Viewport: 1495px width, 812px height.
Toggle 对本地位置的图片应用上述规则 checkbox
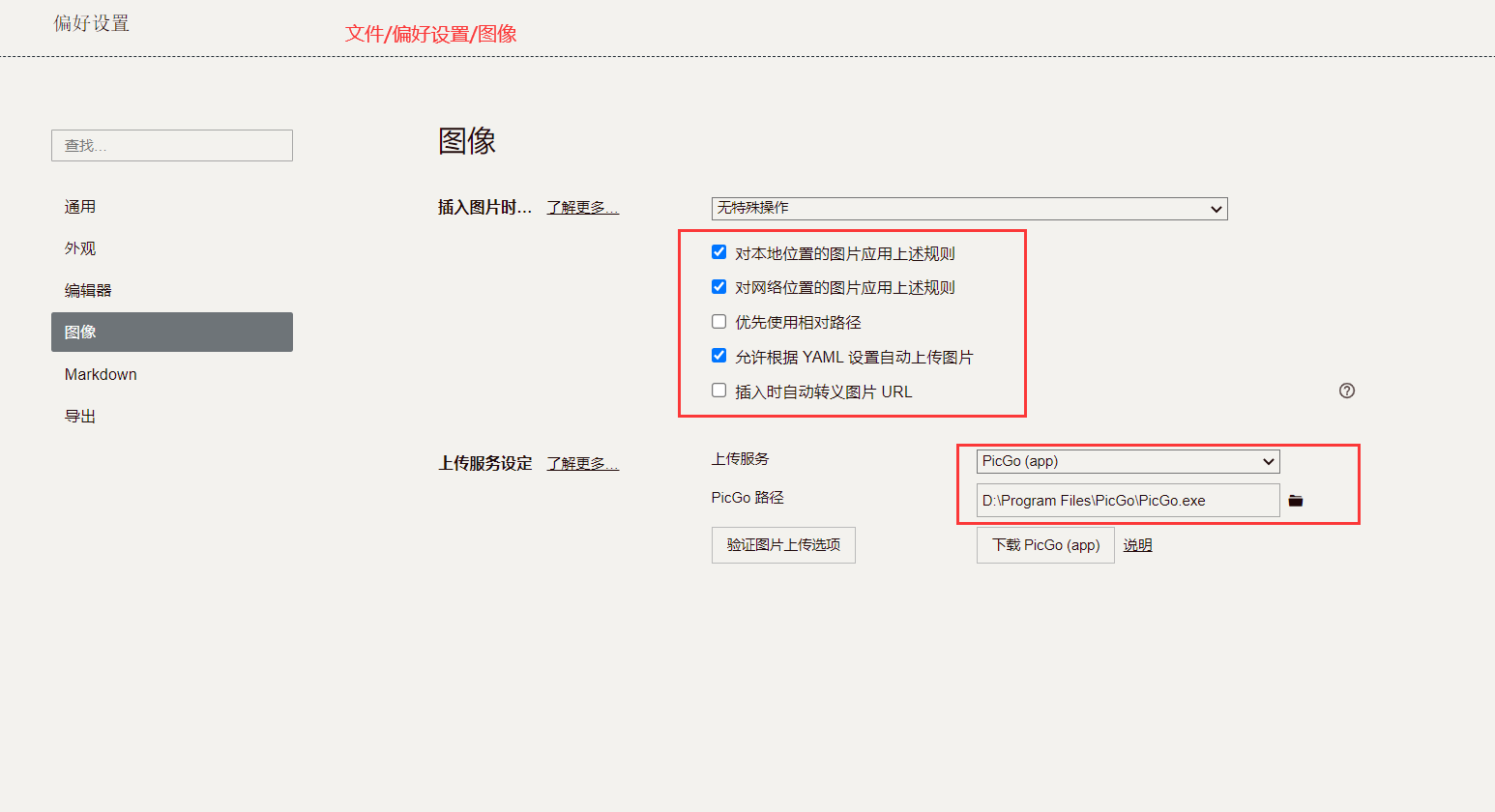coord(718,252)
